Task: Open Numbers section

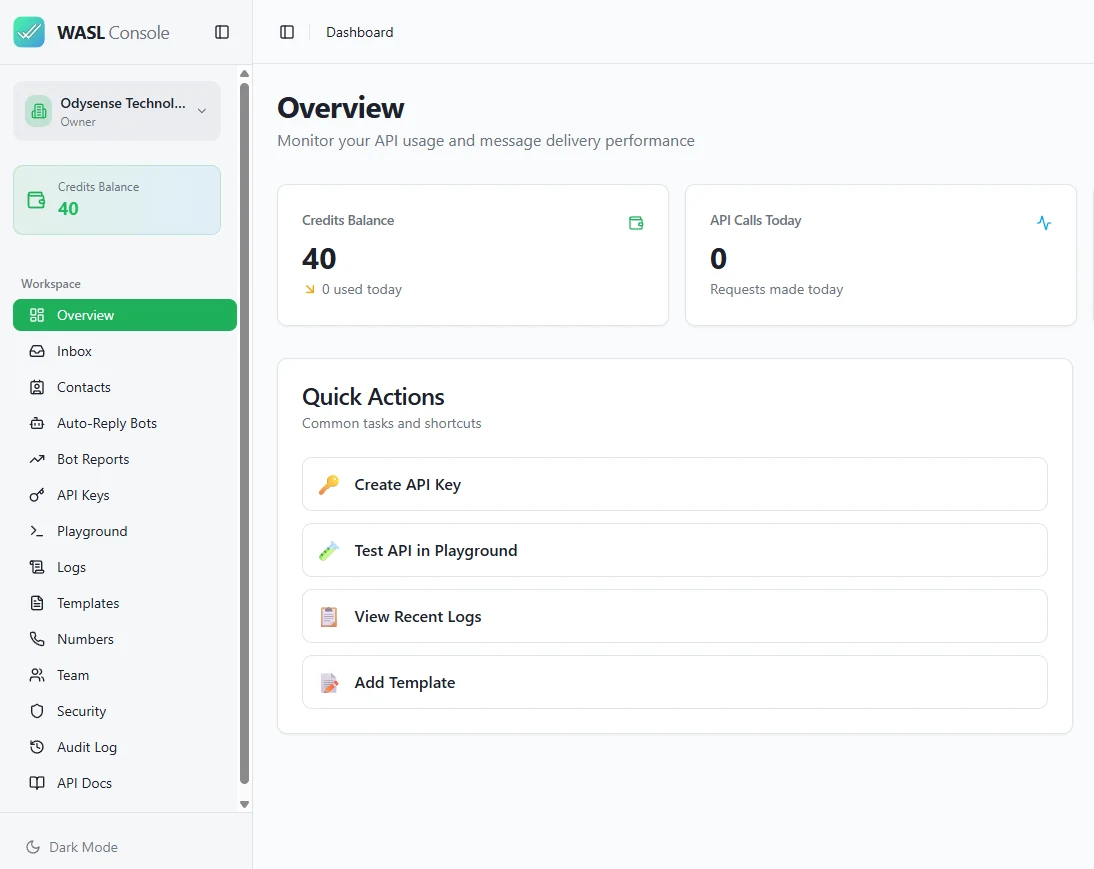Action: [x=125, y=640]
